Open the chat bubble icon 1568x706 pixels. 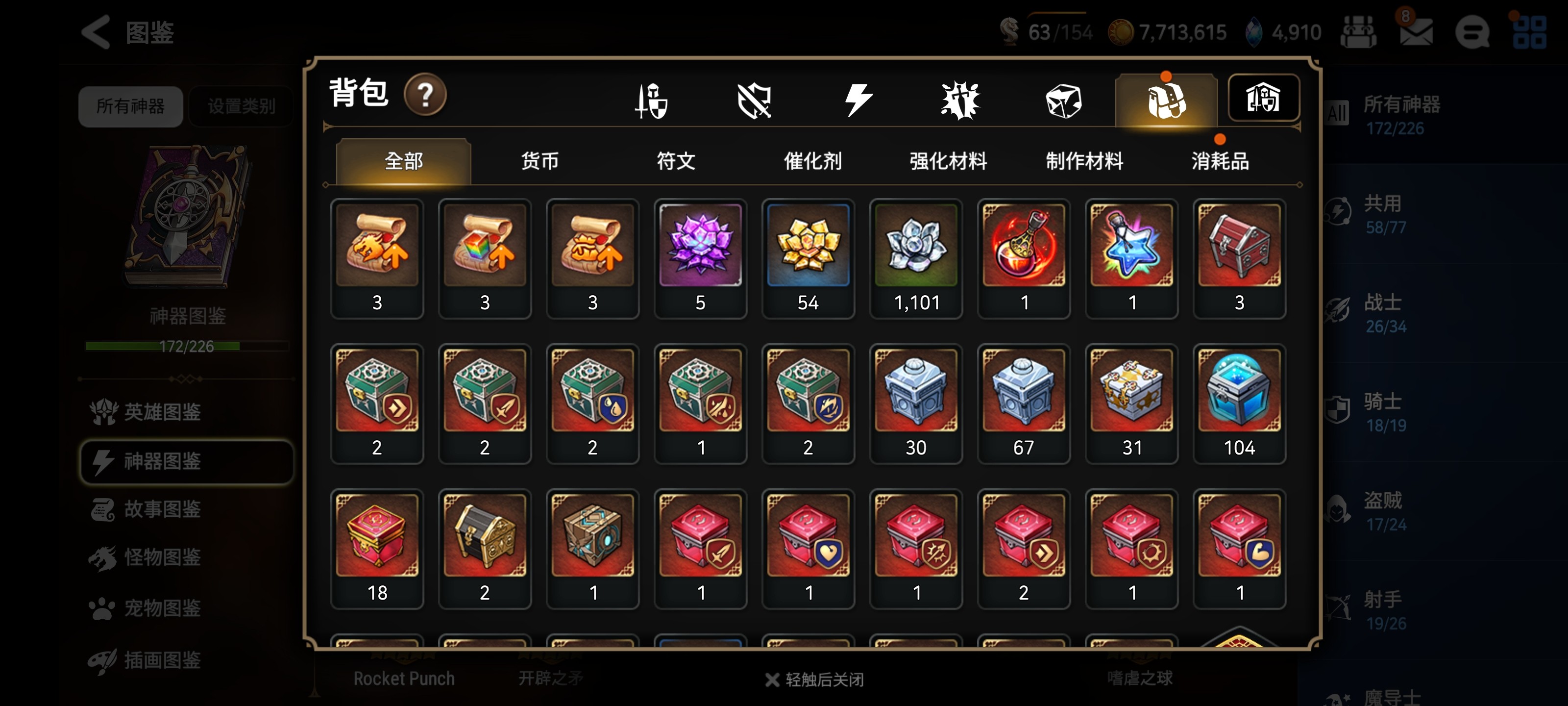tap(1472, 32)
